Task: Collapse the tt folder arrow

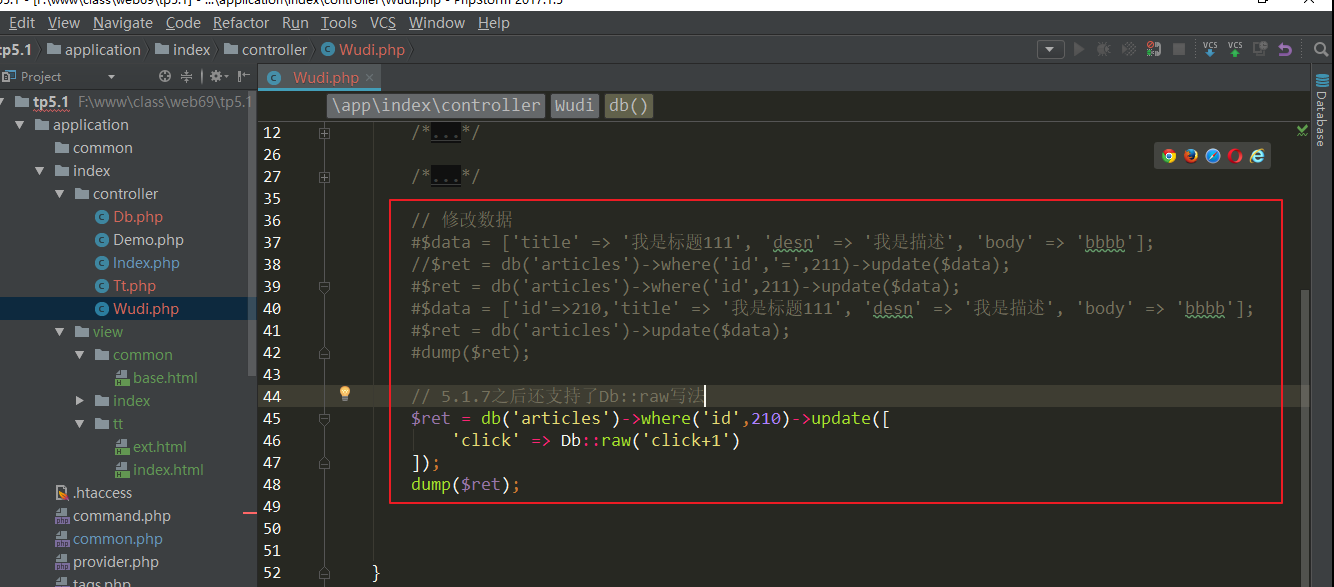Action: pyautogui.click(x=80, y=424)
